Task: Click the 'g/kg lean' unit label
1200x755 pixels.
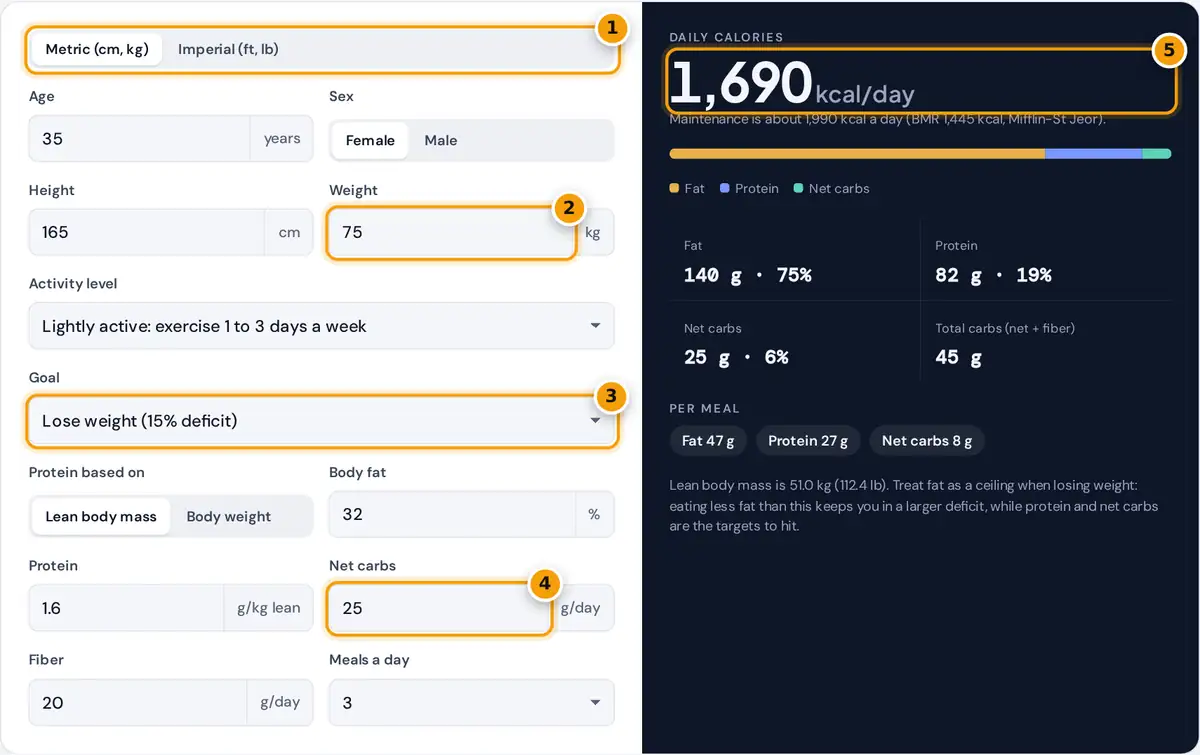Action: pyautogui.click(x=269, y=608)
